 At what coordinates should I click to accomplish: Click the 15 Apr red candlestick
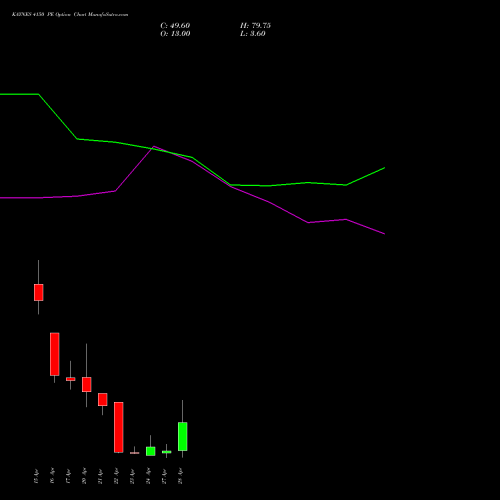(x=39, y=292)
